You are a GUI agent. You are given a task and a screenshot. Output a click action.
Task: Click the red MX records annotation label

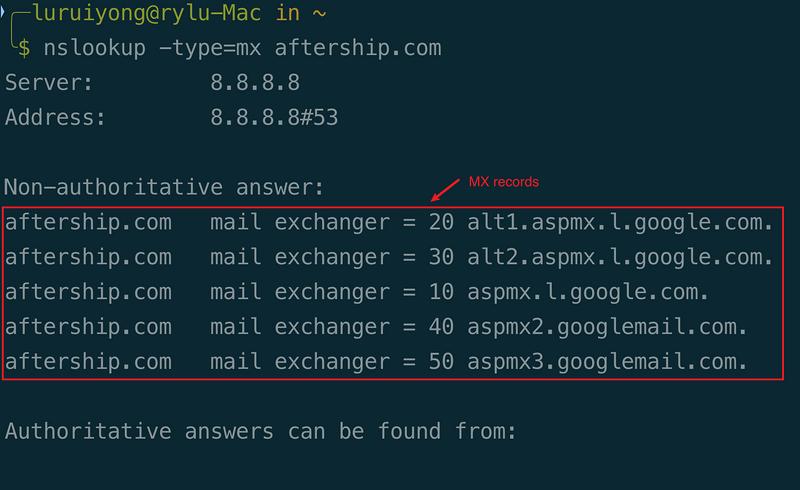504,183
